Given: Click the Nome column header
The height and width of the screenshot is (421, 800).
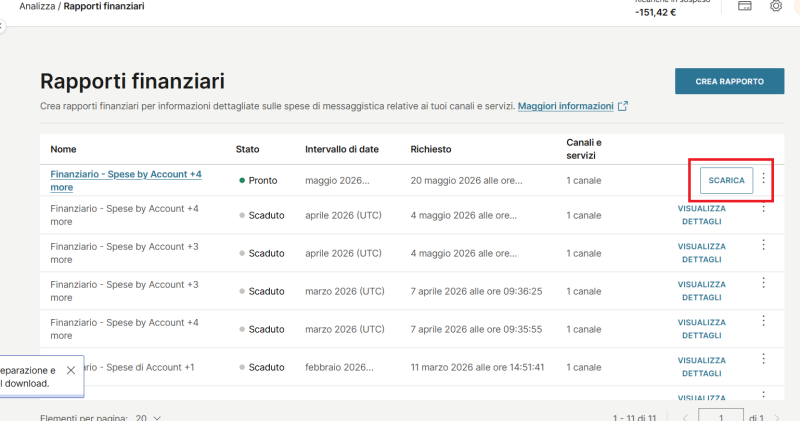Looking at the screenshot, I should [63, 149].
